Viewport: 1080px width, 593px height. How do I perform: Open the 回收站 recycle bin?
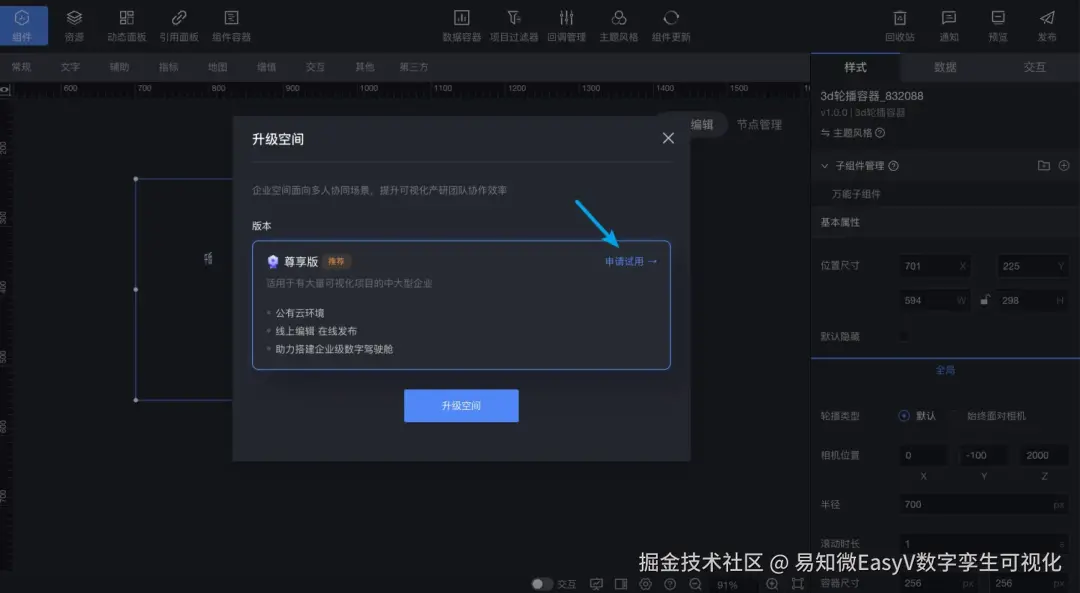(x=900, y=25)
